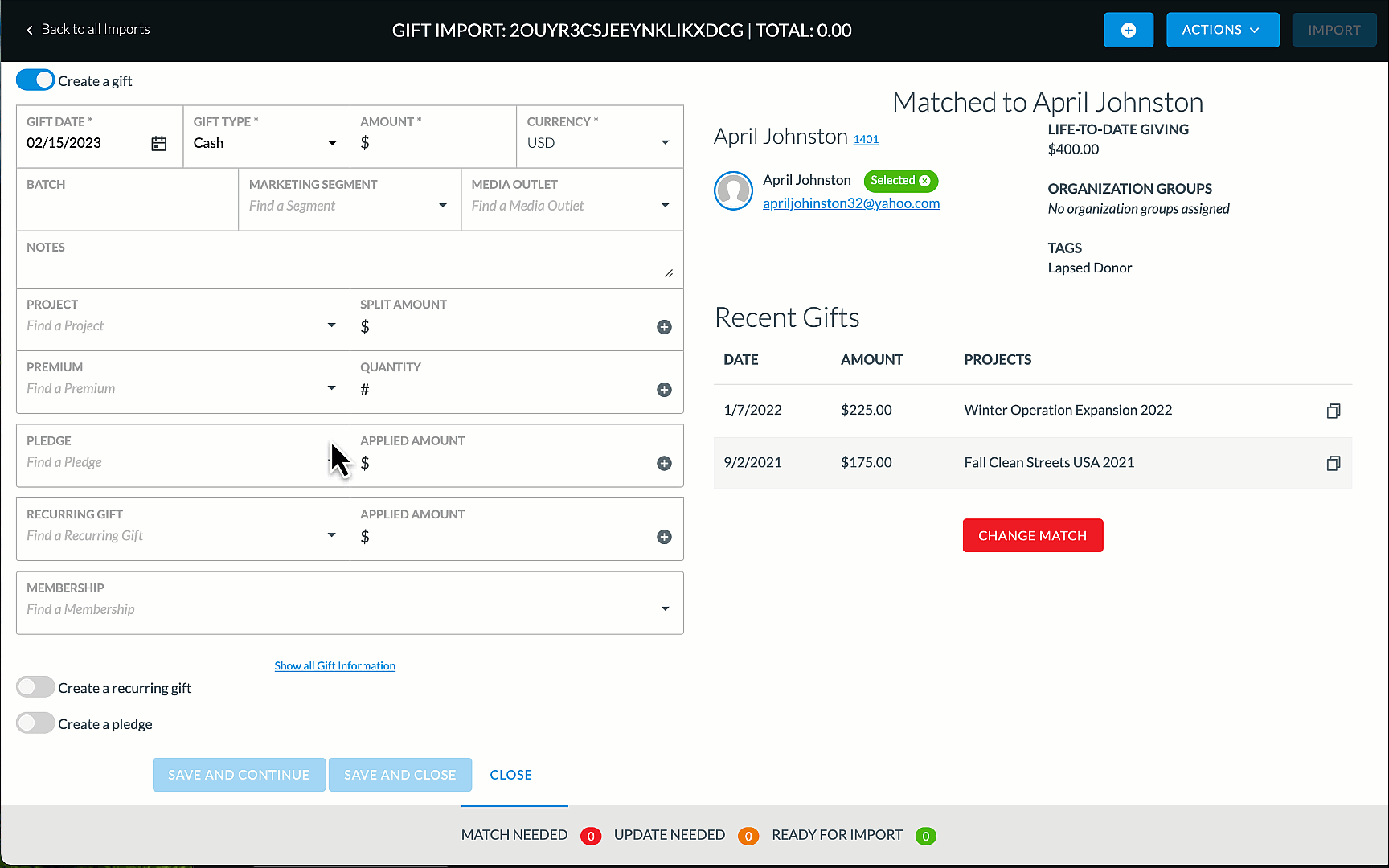This screenshot has width=1389, height=868.
Task: Copy the Fall Clean Streets USA 2021 gift
Action: coord(1333,463)
